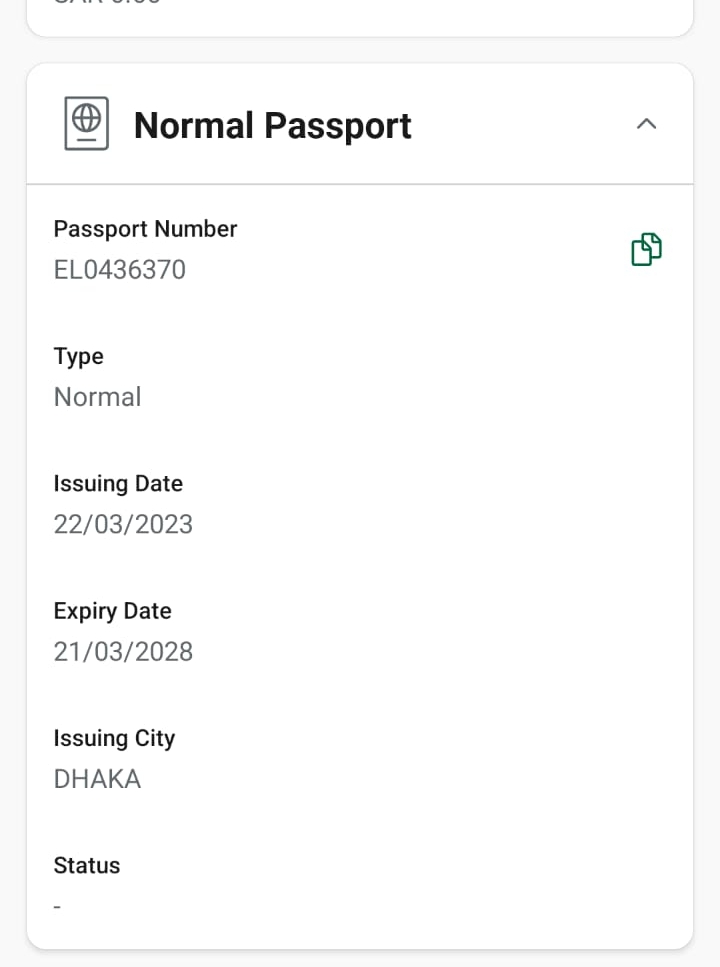The height and width of the screenshot is (967, 720).
Task: Click the Issuing City label
Action: click(114, 739)
